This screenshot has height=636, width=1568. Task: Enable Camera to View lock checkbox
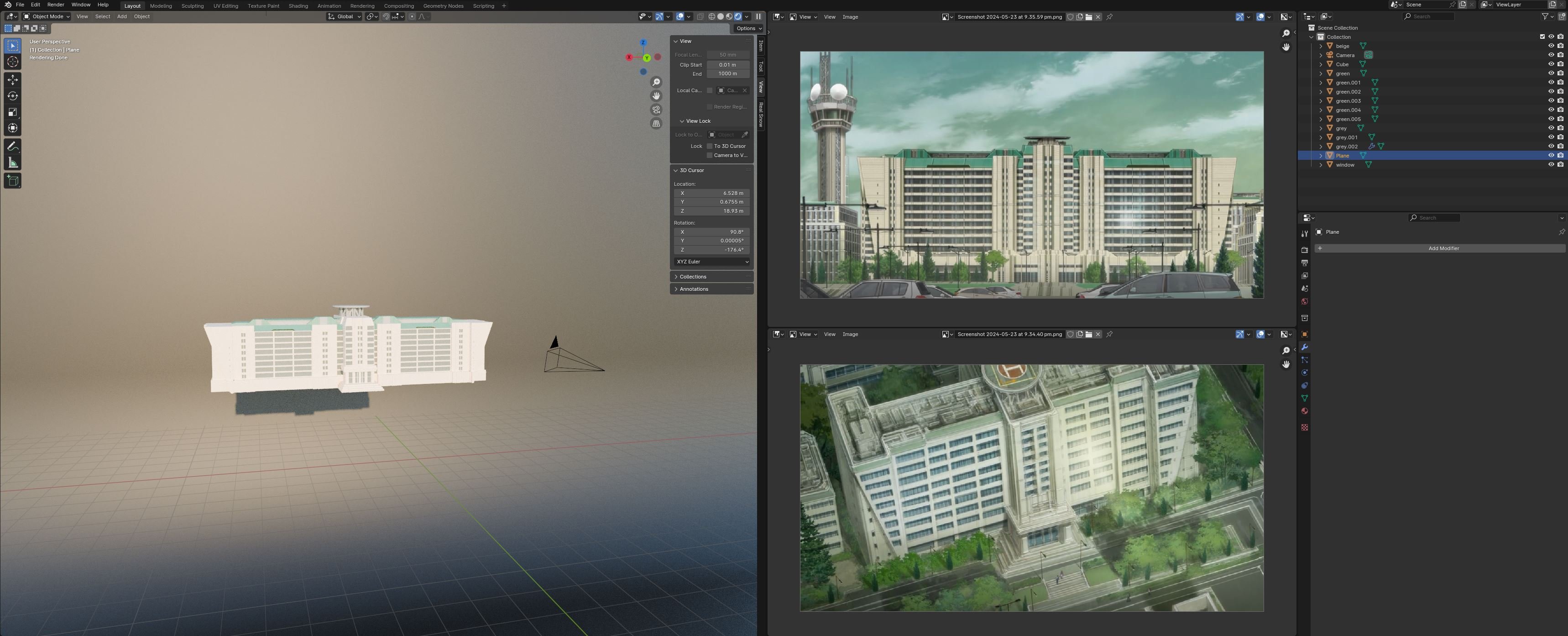710,155
